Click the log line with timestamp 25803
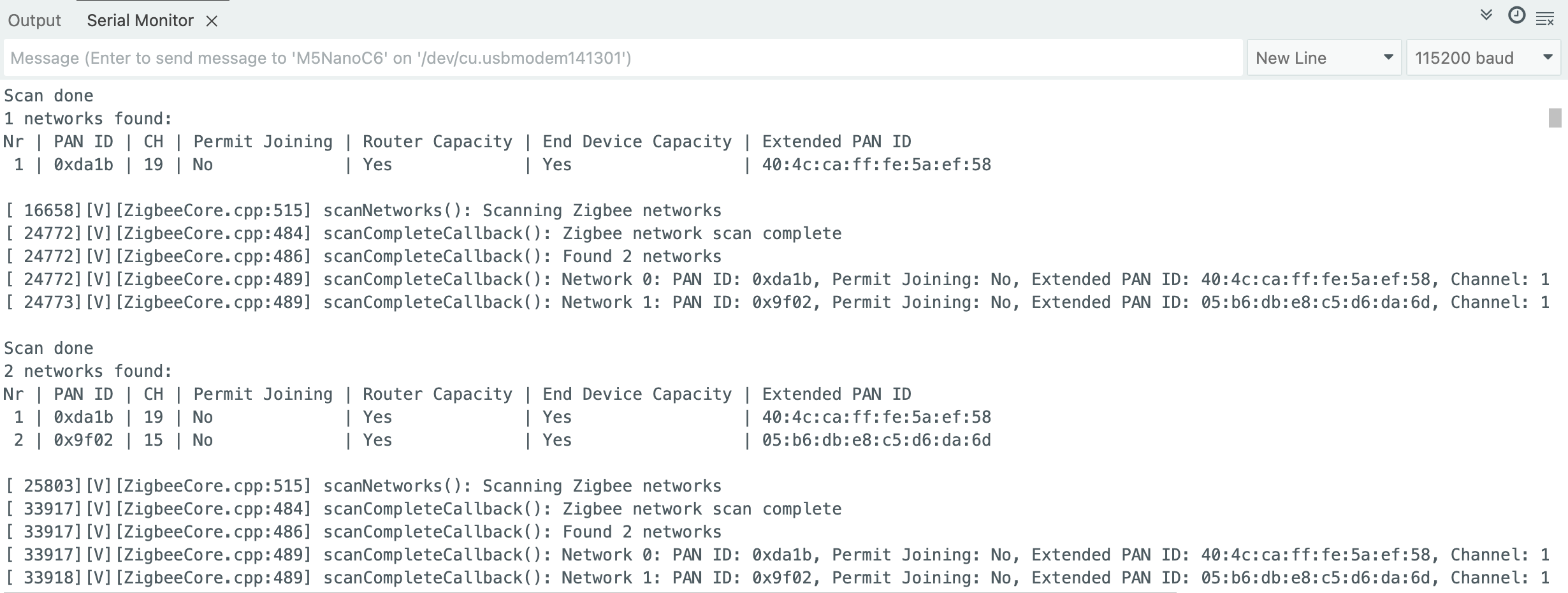Screen dimensions: 1568x593 tap(363, 486)
